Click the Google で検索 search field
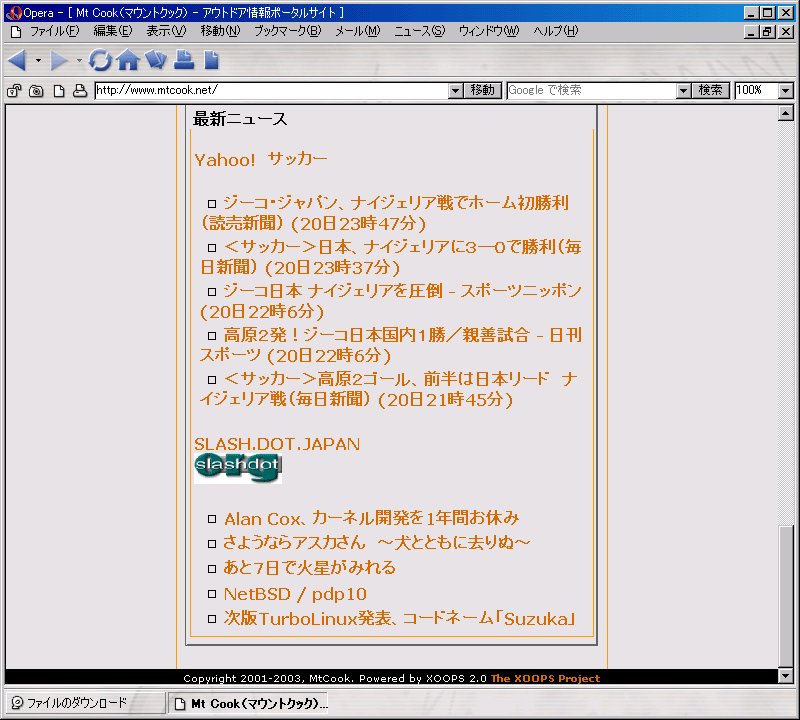Viewport: 800px width, 720px height. tap(591, 90)
